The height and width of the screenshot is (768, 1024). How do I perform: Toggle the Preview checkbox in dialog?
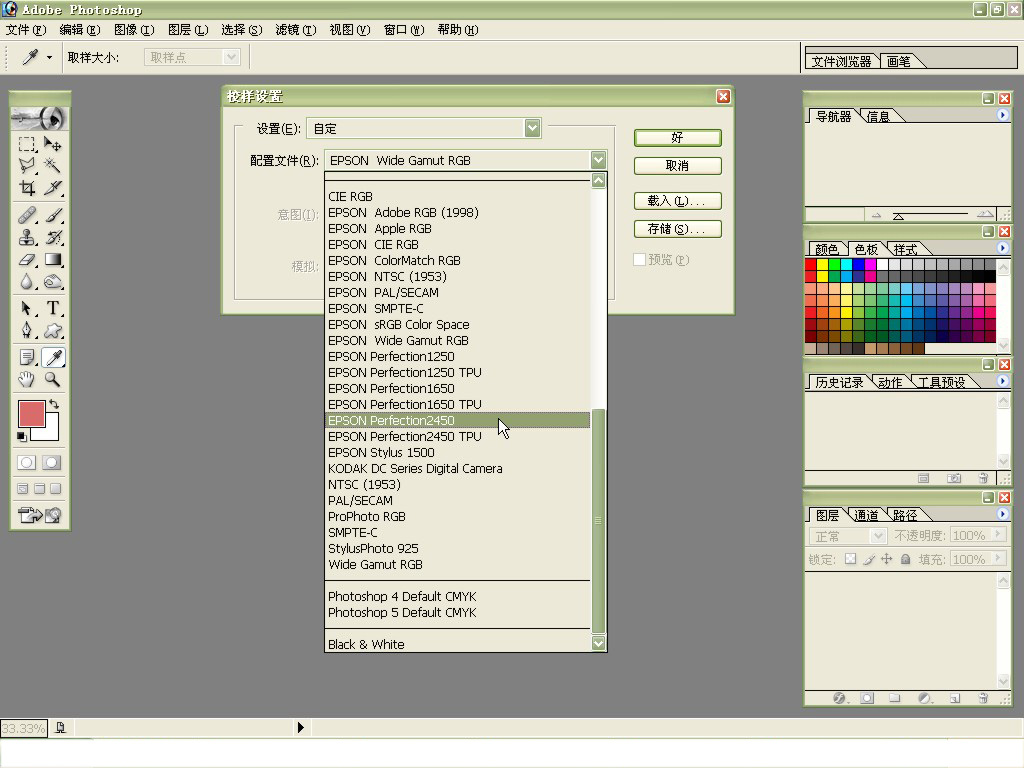point(639,260)
